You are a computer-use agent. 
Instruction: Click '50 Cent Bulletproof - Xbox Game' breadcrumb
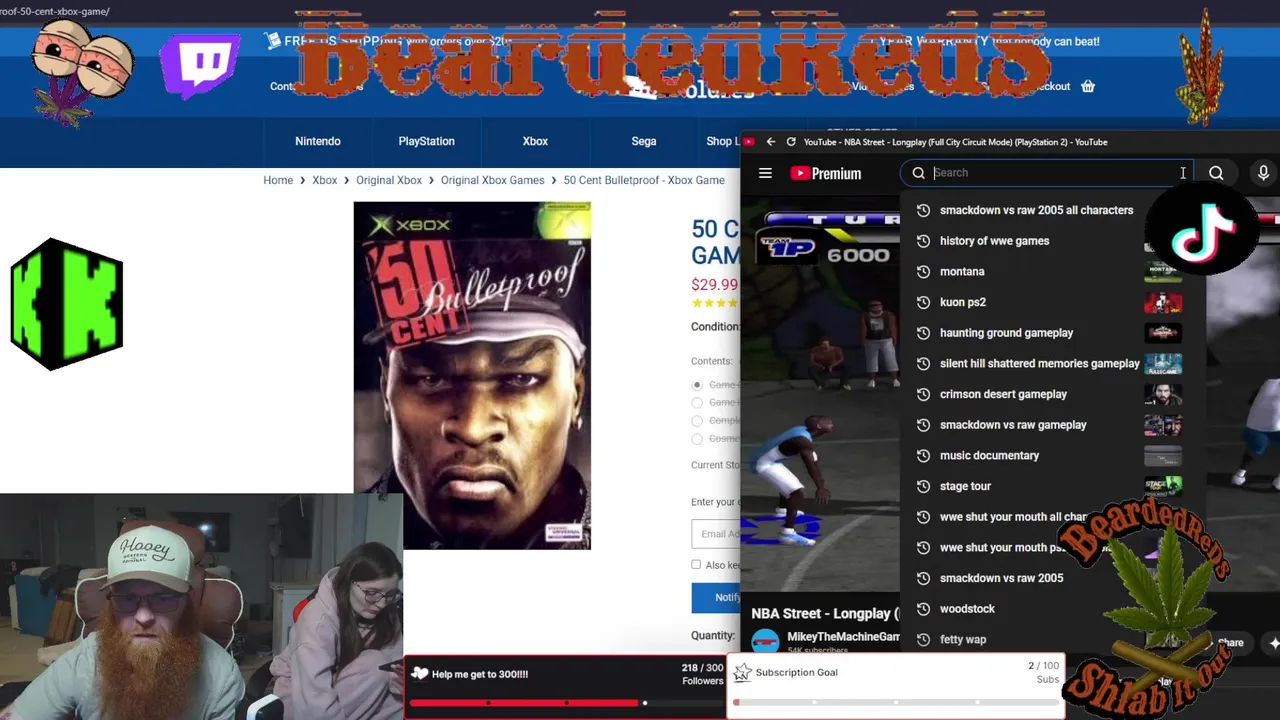pos(644,181)
